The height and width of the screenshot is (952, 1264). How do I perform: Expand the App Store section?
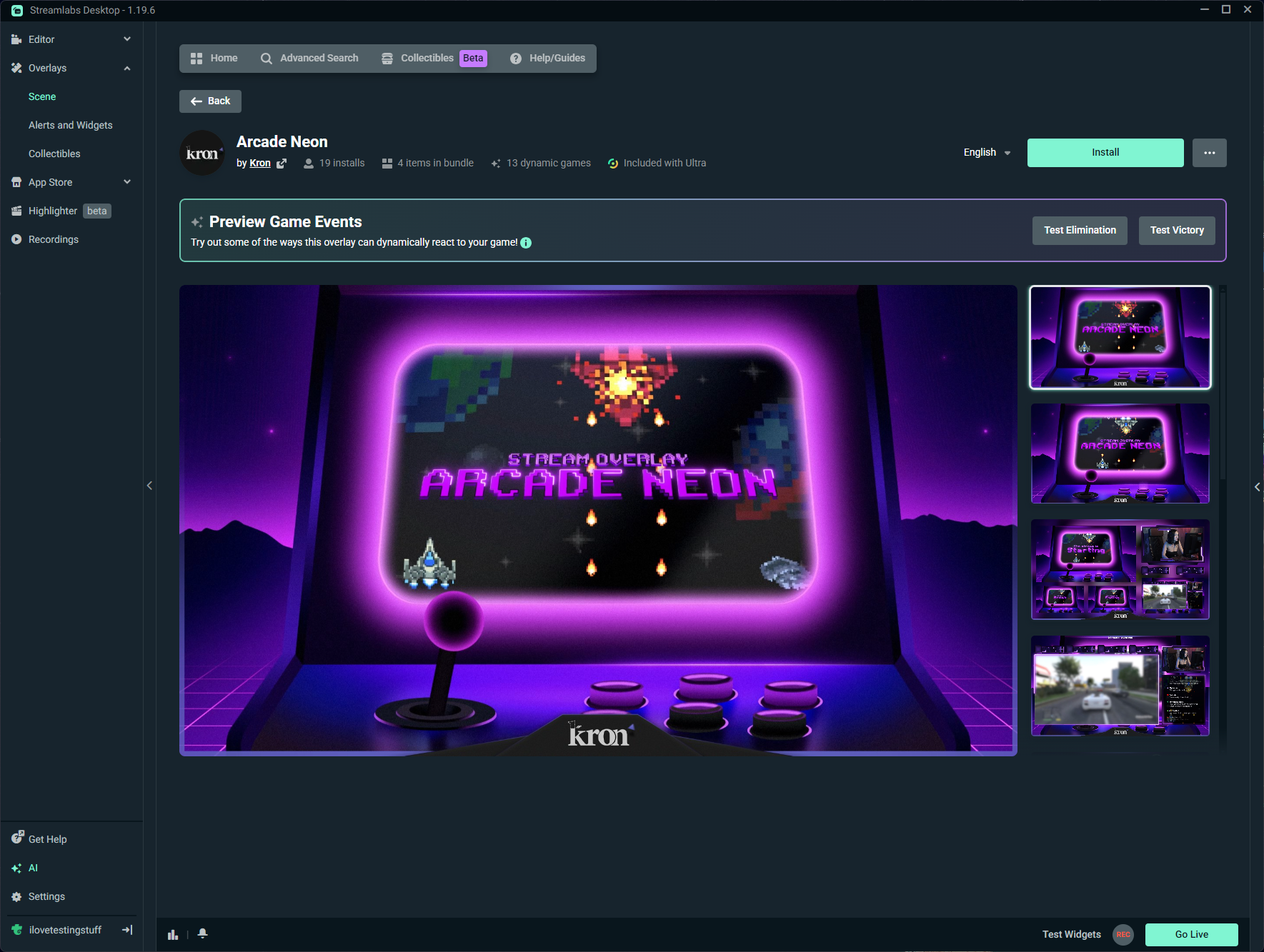tap(126, 182)
